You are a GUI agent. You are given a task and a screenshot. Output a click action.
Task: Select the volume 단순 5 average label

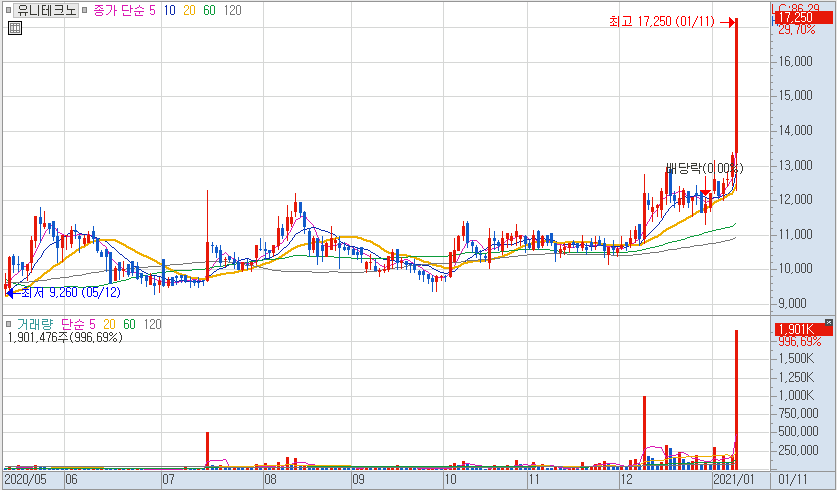(78, 324)
